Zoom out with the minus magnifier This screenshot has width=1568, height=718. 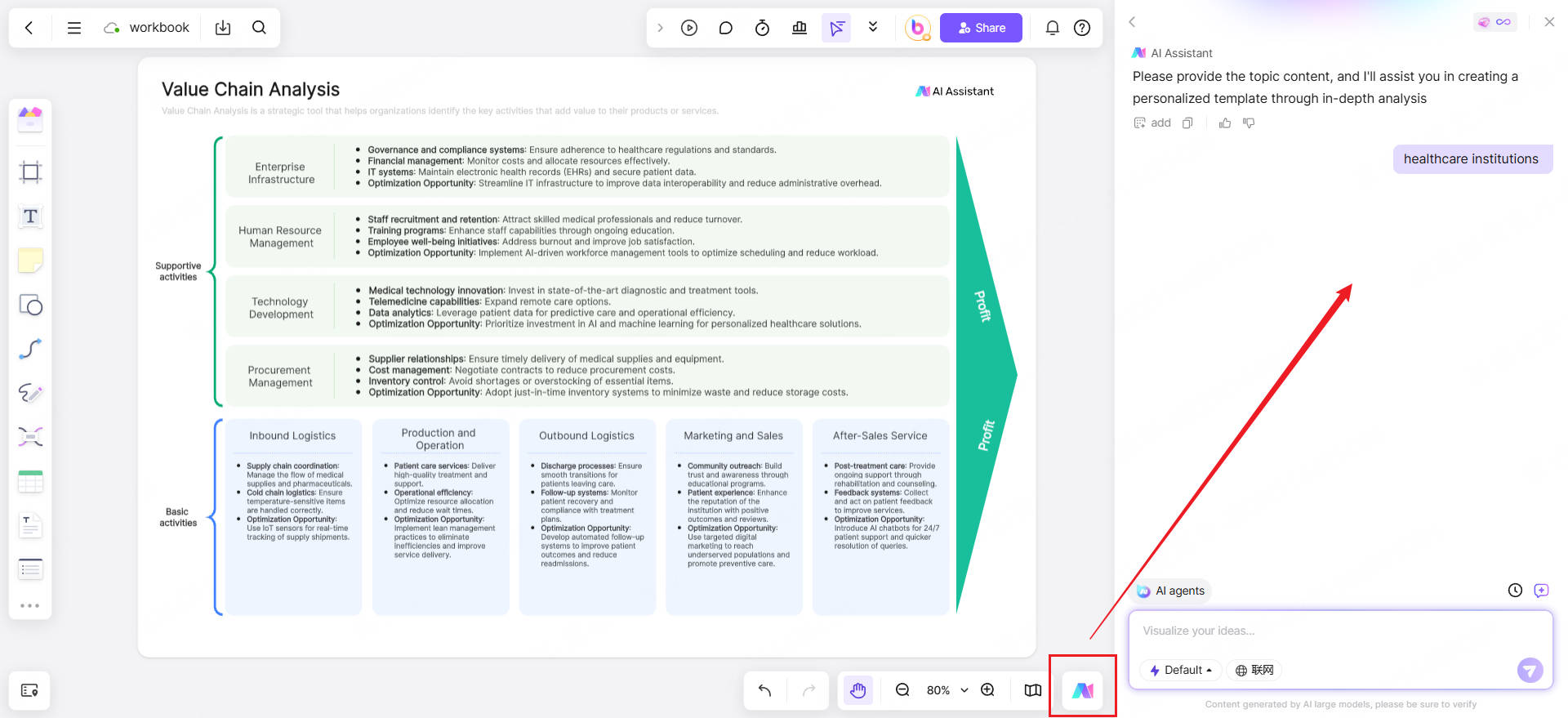pos(902,690)
